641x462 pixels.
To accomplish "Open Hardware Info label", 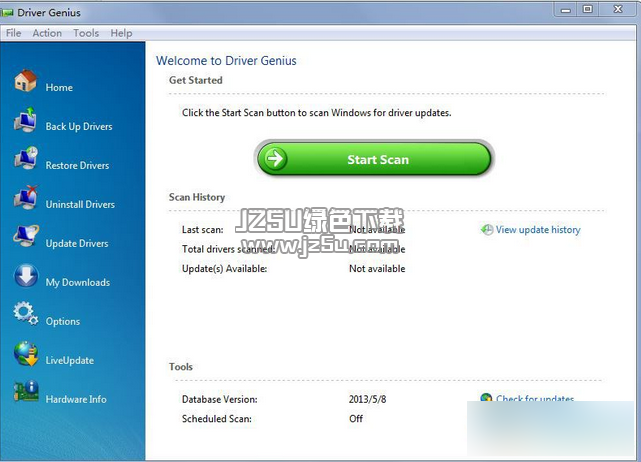I will 76,399.
